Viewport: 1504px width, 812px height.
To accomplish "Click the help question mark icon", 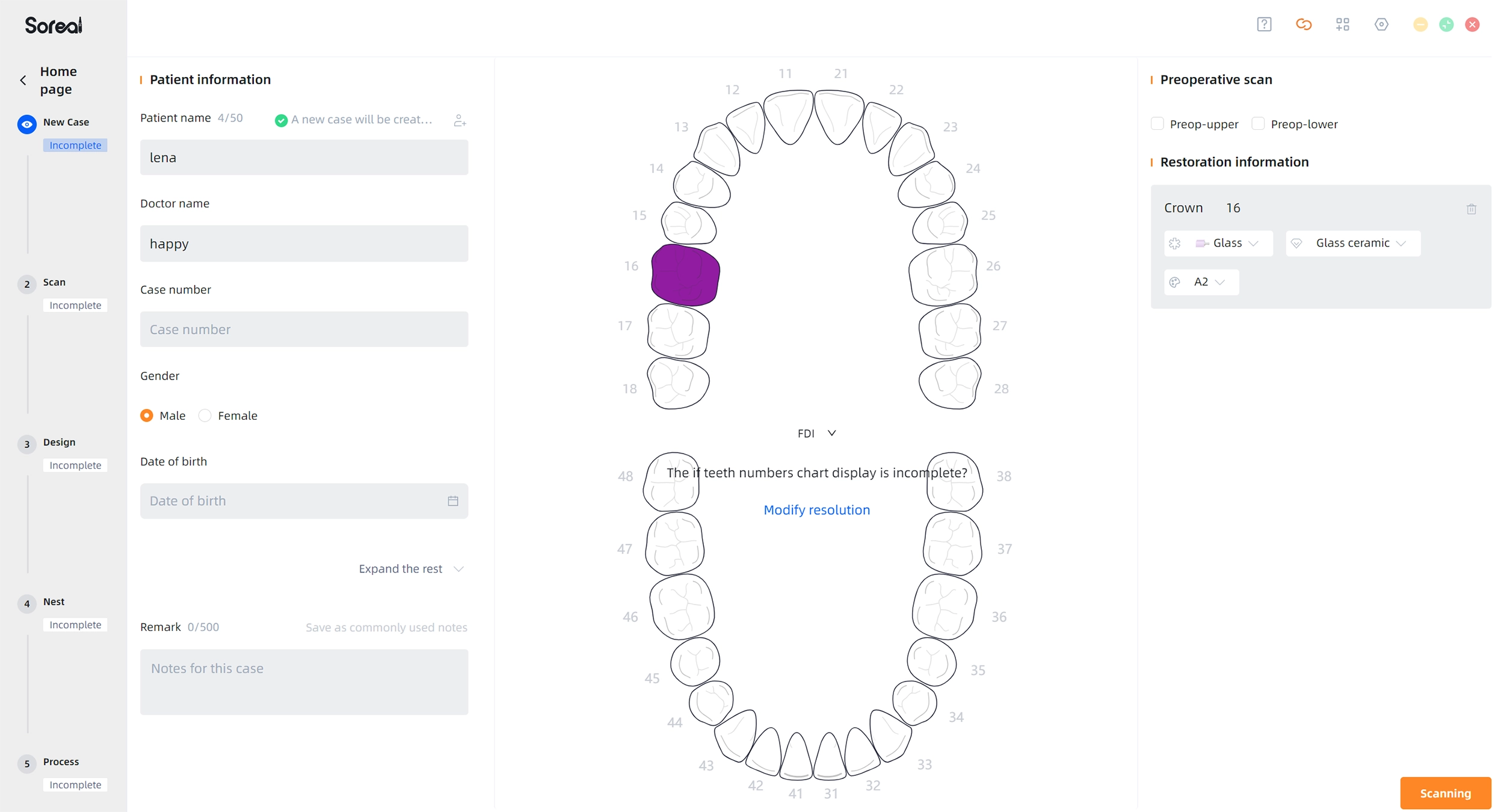I will click(x=1264, y=25).
